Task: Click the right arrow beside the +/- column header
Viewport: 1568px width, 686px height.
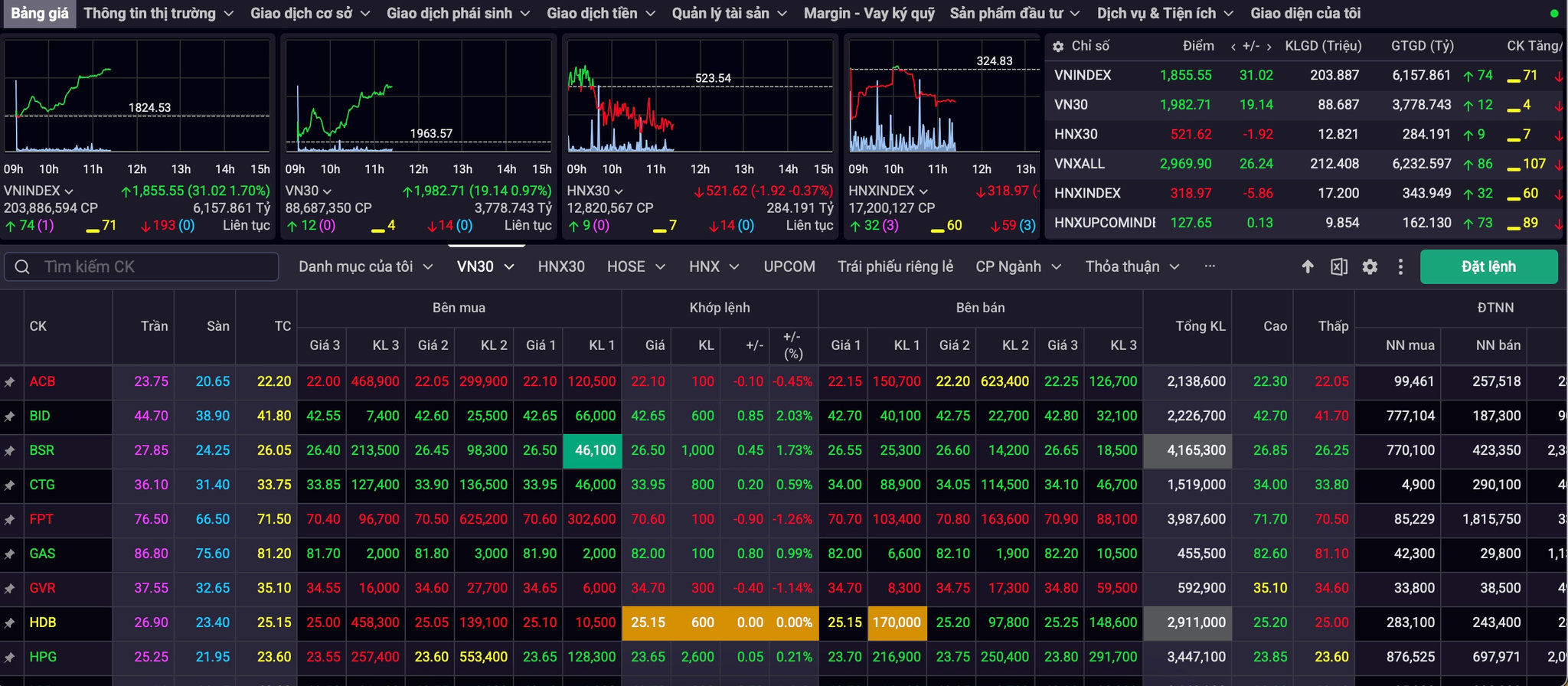Action: (1269, 47)
